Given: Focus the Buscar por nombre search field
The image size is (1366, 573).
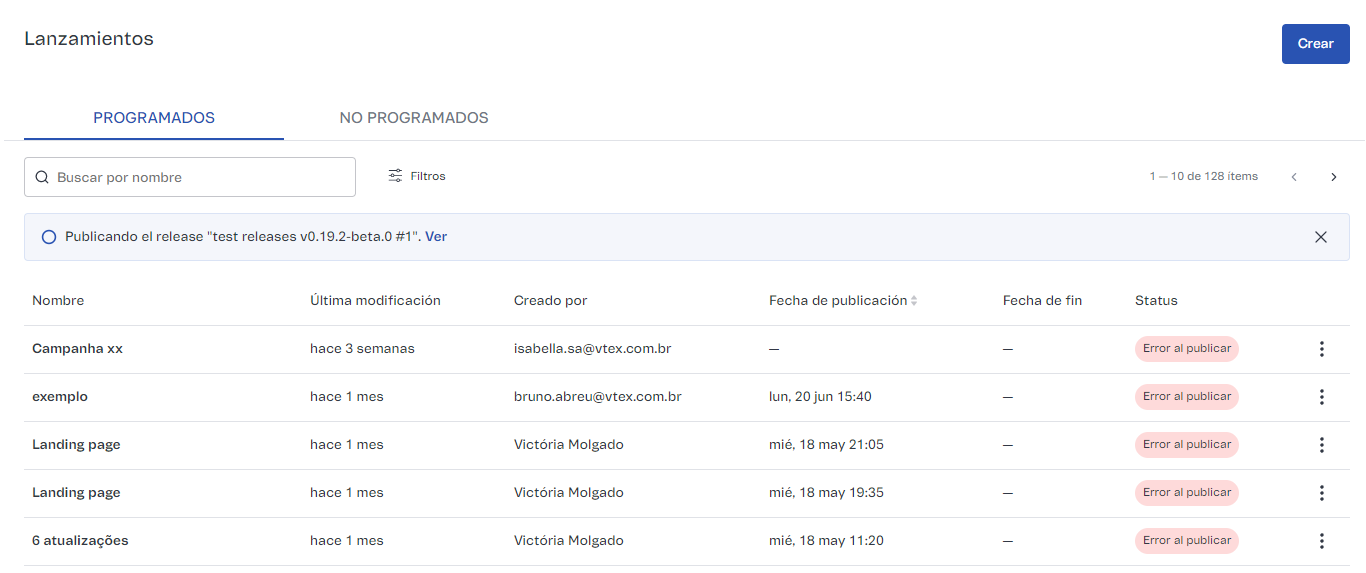Looking at the screenshot, I should (x=200, y=177).
